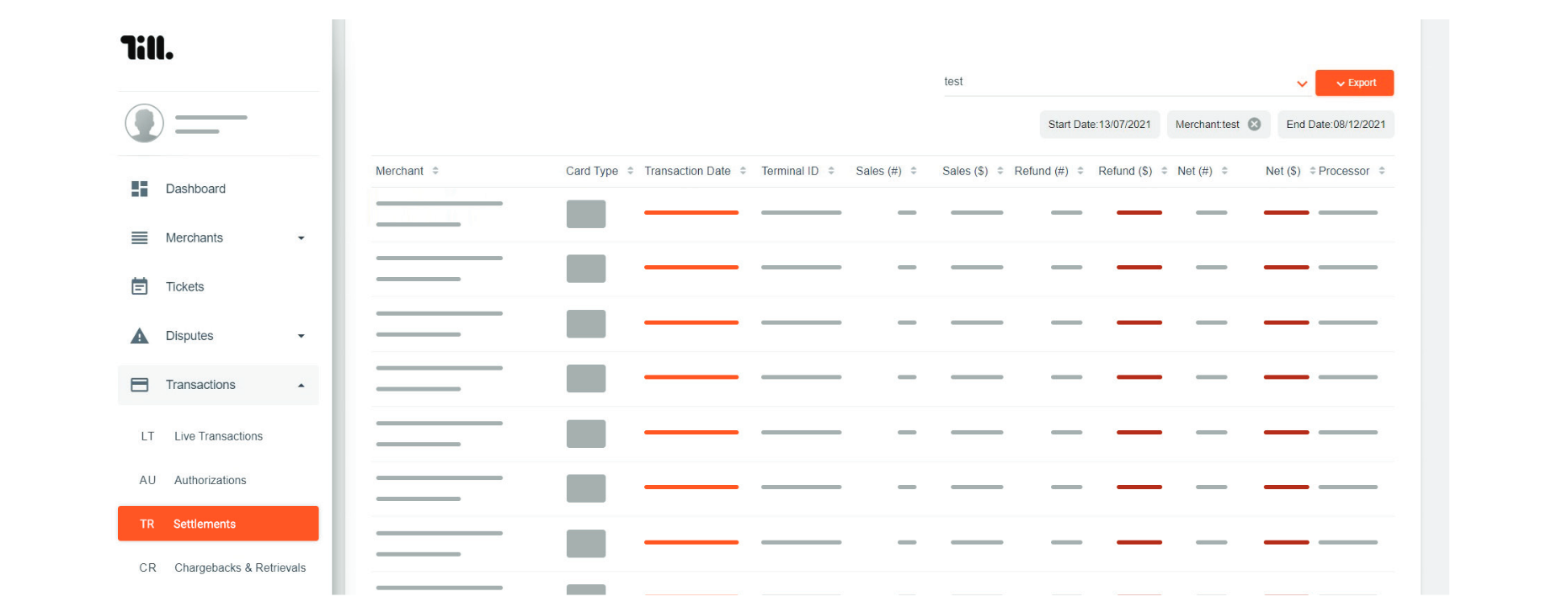Sort by Card Type column arrows
This screenshot has width=1568, height=602.
pos(630,171)
